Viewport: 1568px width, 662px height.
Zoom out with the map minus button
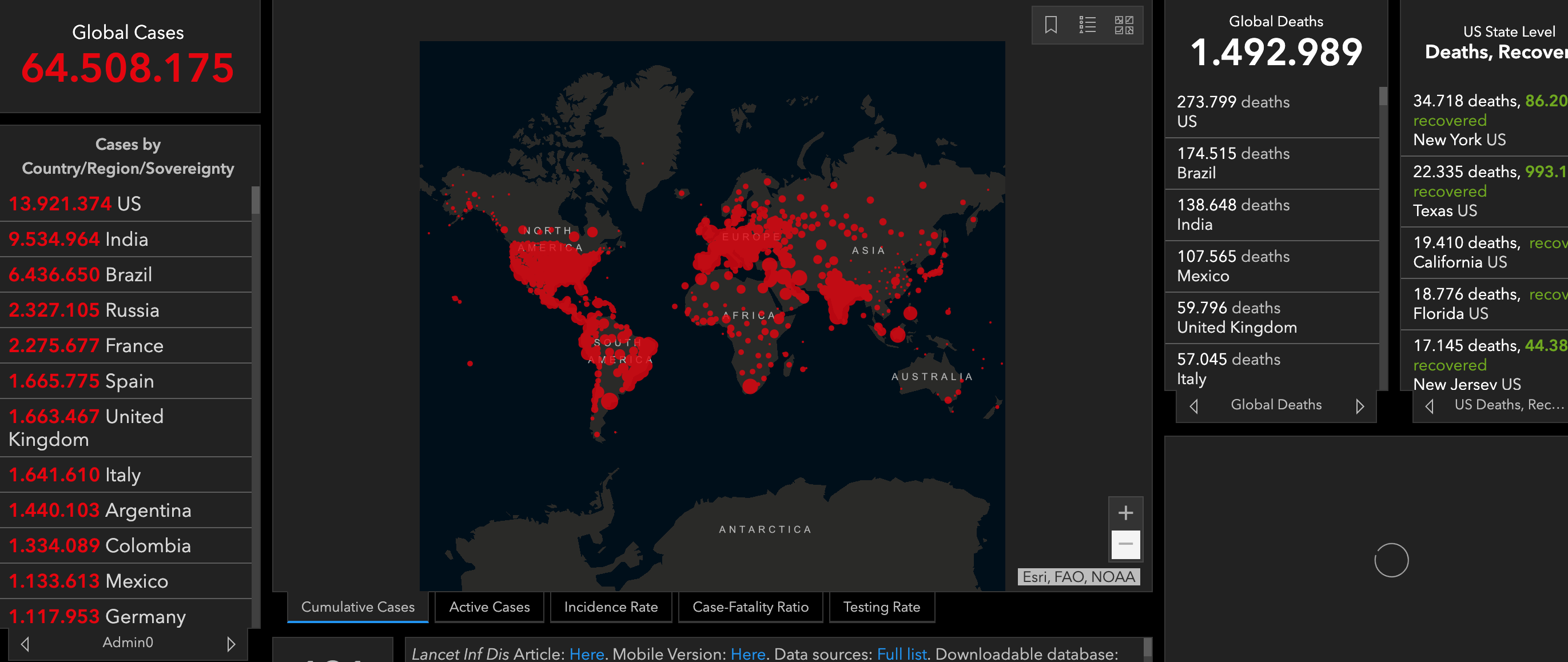point(1125,545)
